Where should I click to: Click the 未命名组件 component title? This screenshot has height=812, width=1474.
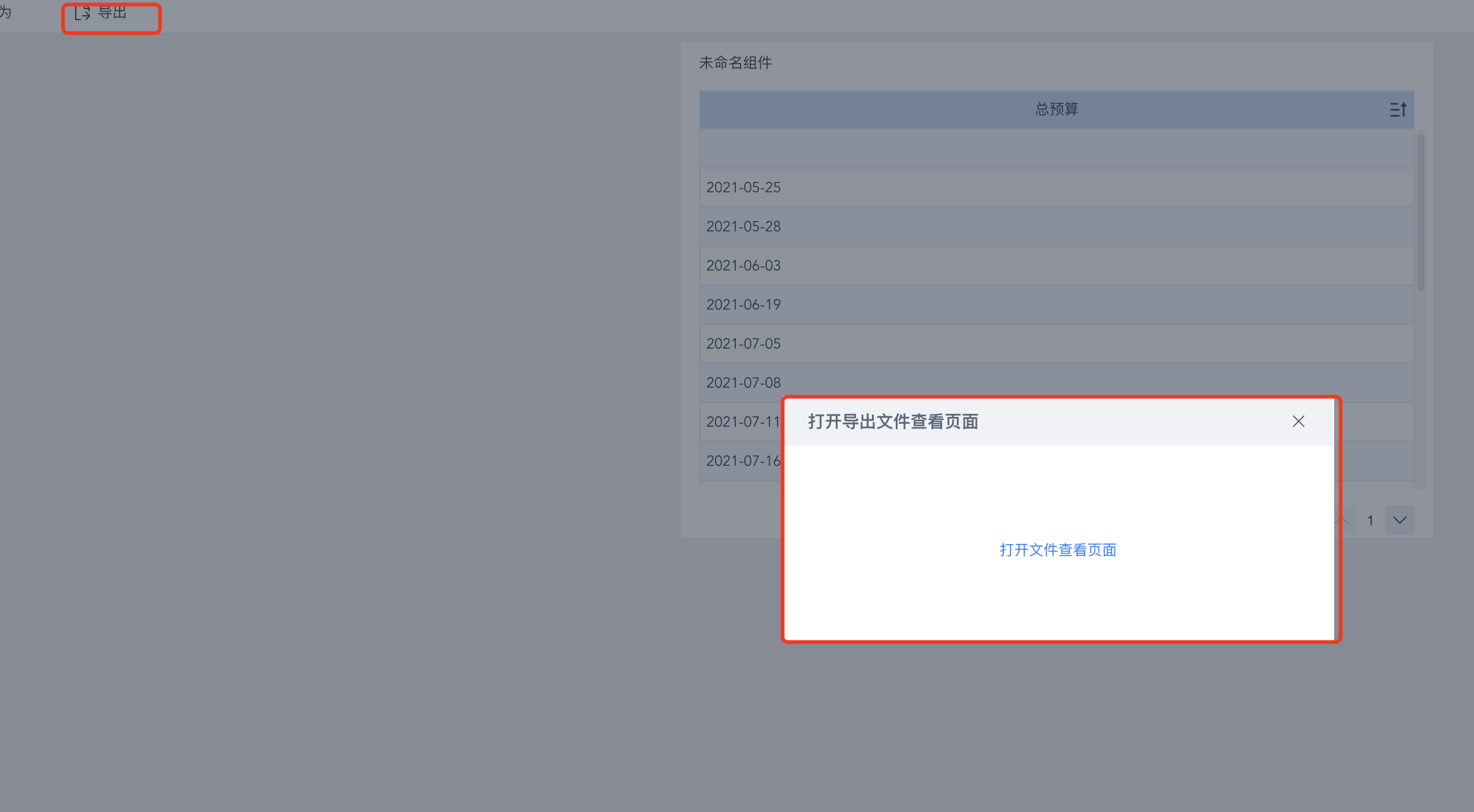pos(735,62)
